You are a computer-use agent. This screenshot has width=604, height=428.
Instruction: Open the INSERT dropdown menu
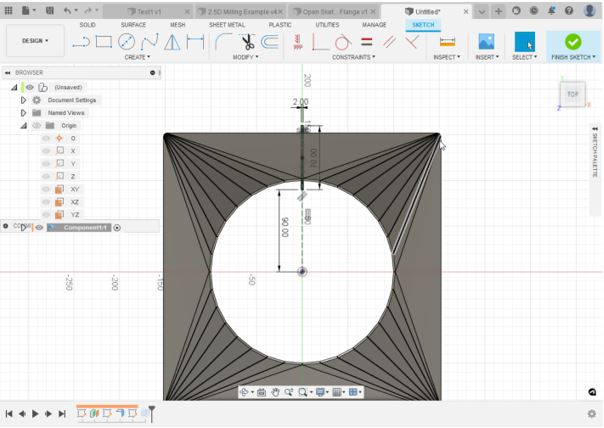487,57
